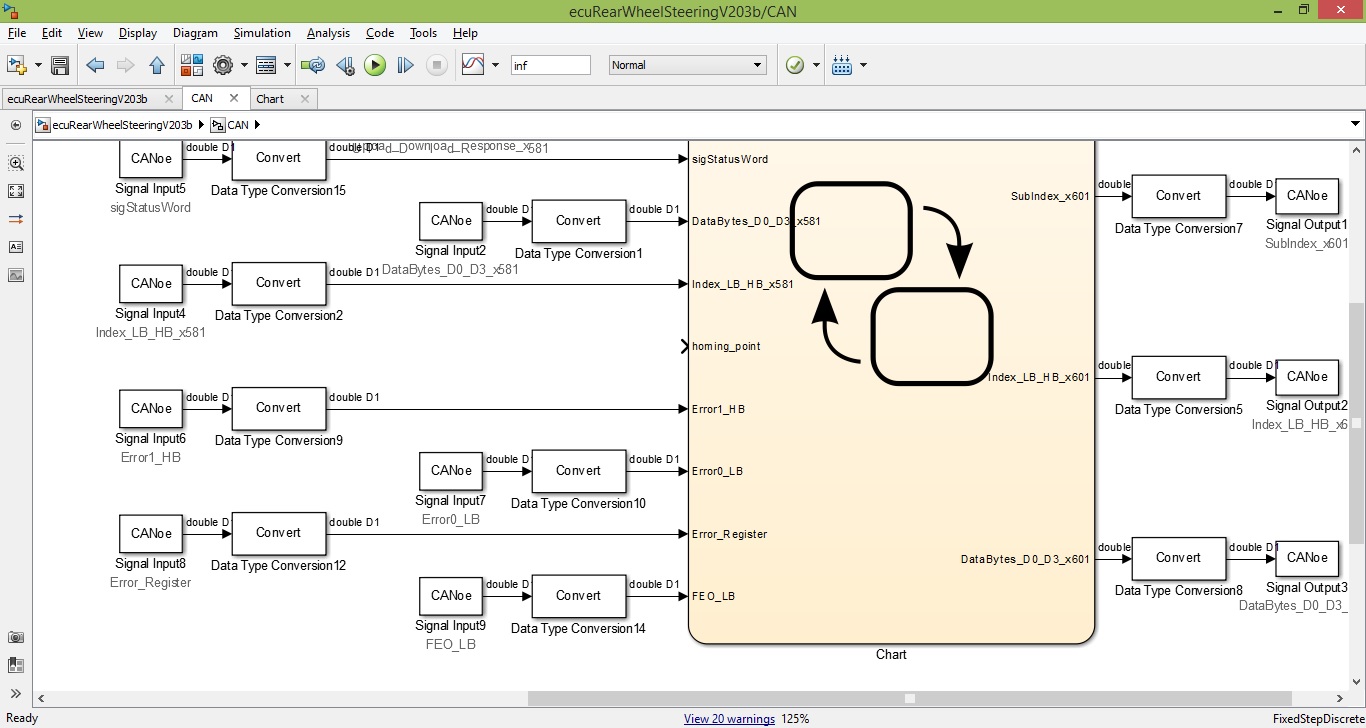Take a screenshot with camera icon
This screenshot has height=728, width=1366.
pyautogui.click(x=16, y=638)
